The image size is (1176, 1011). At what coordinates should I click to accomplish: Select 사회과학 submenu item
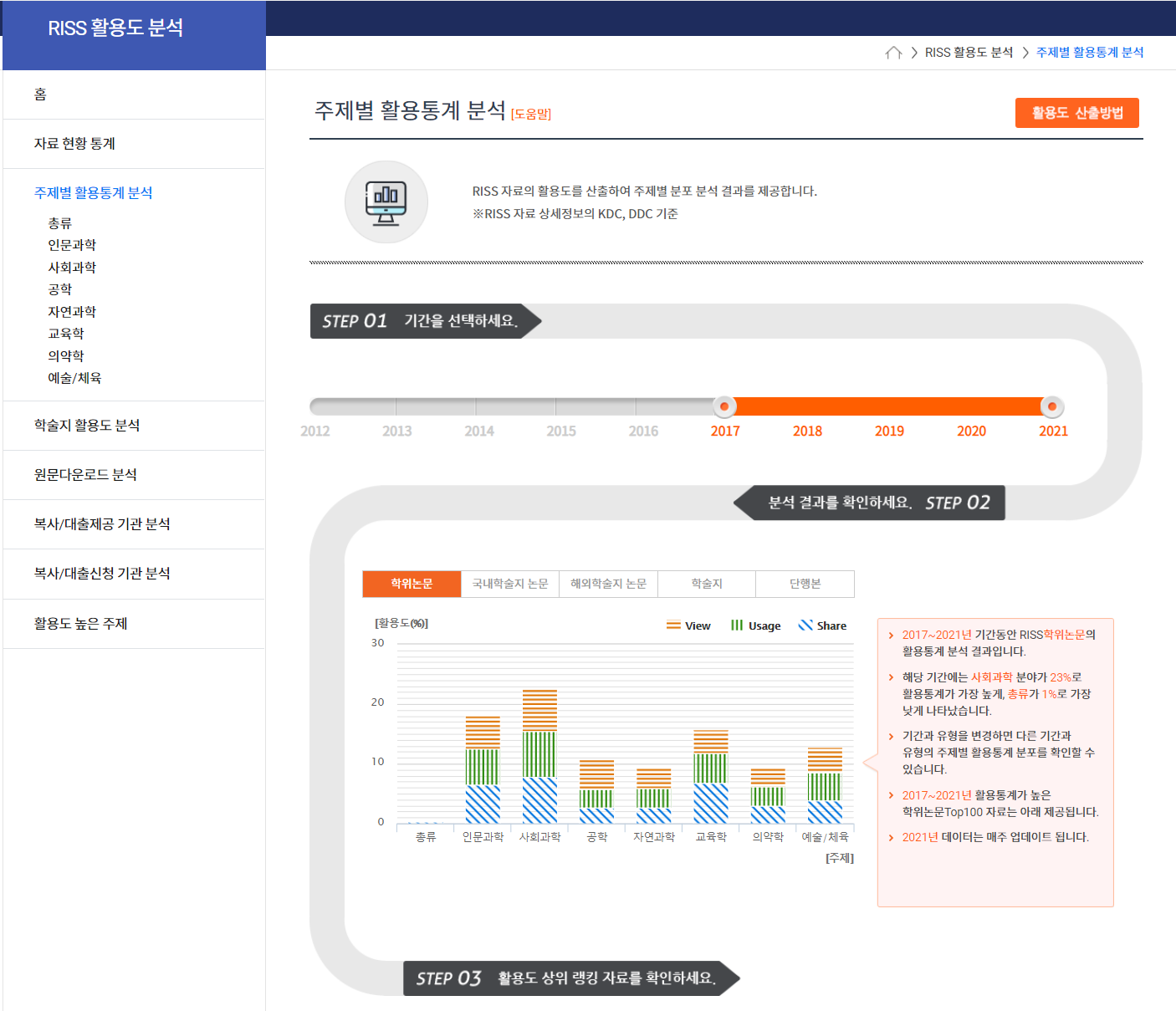[x=72, y=268]
